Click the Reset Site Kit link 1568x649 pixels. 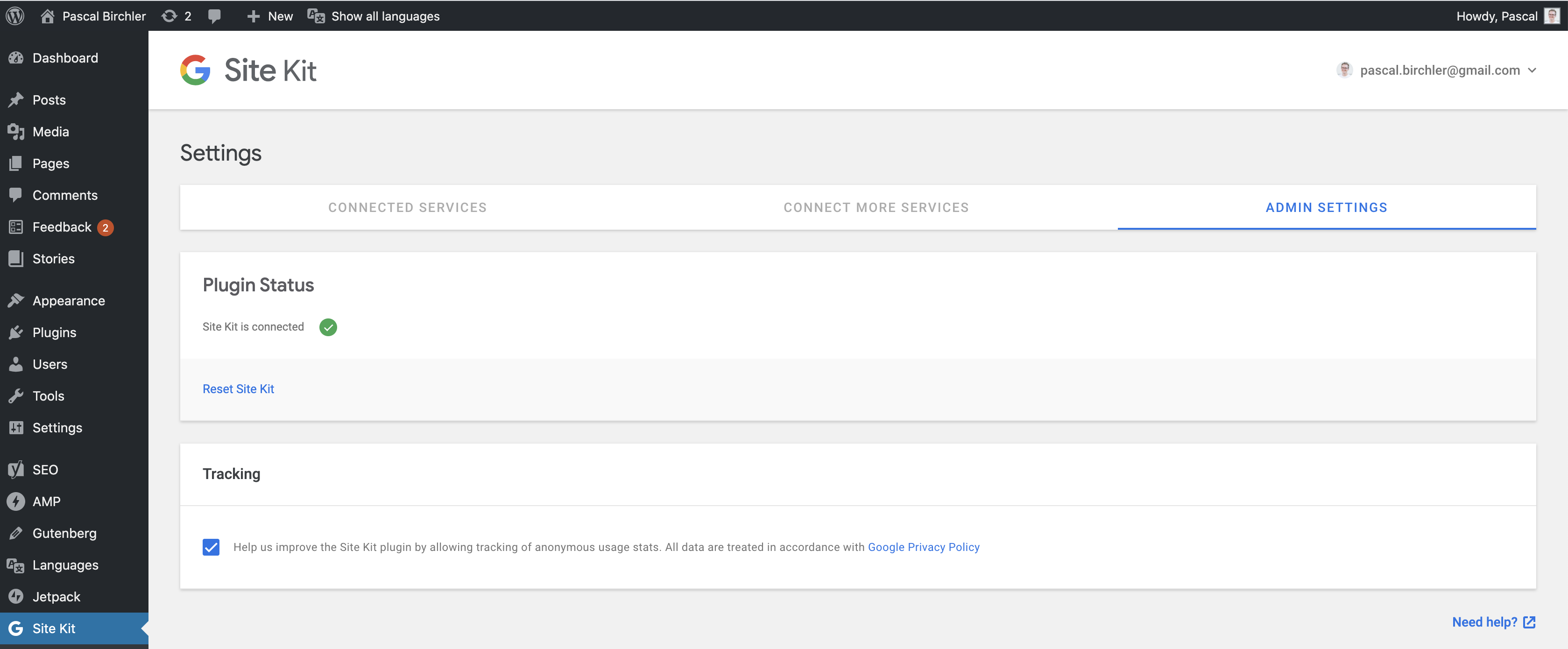[238, 388]
